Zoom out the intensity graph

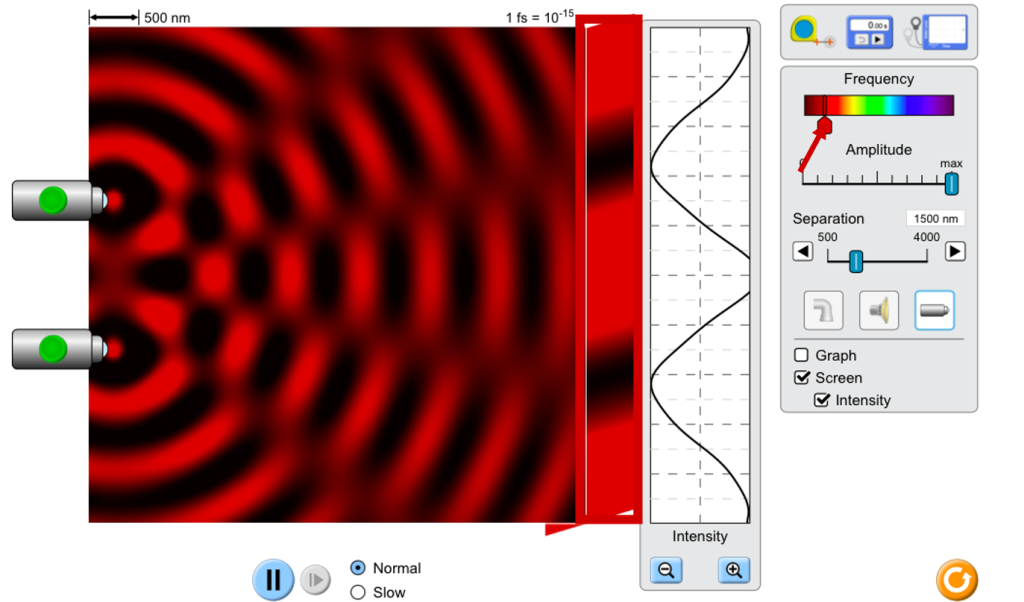click(666, 570)
